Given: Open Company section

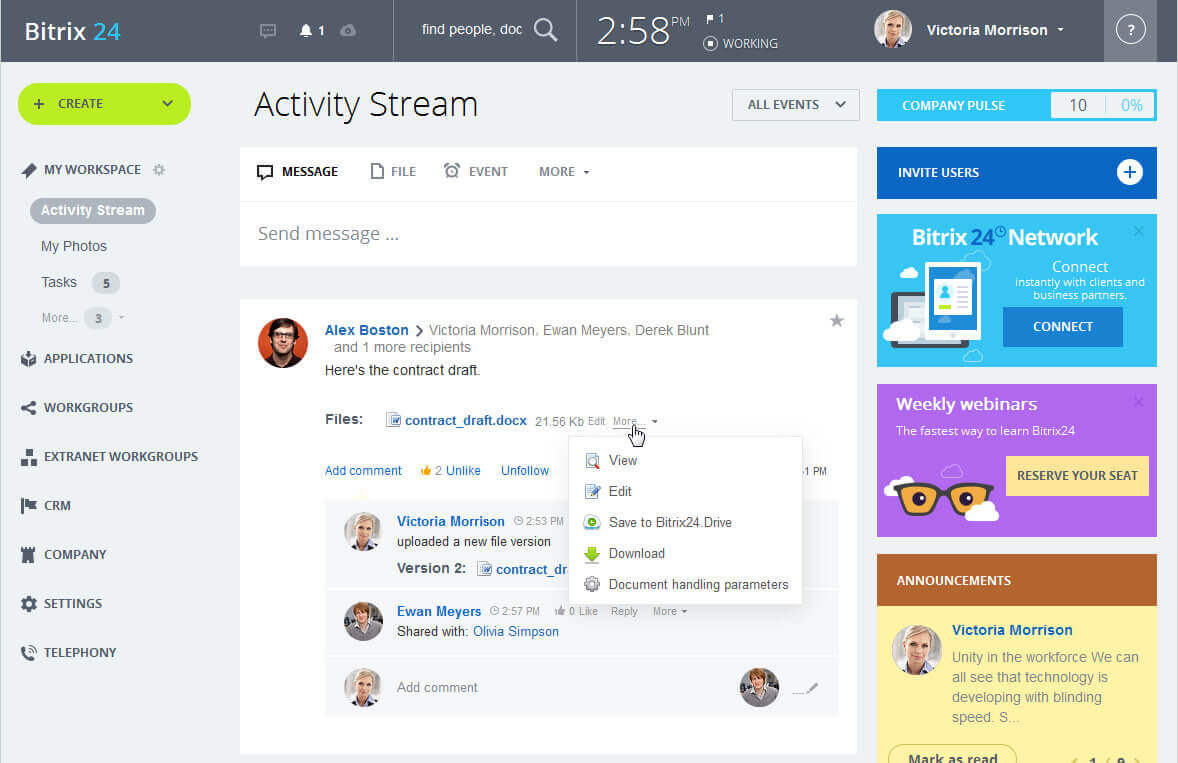Looking at the screenshot, I should [x=74, y=555].
